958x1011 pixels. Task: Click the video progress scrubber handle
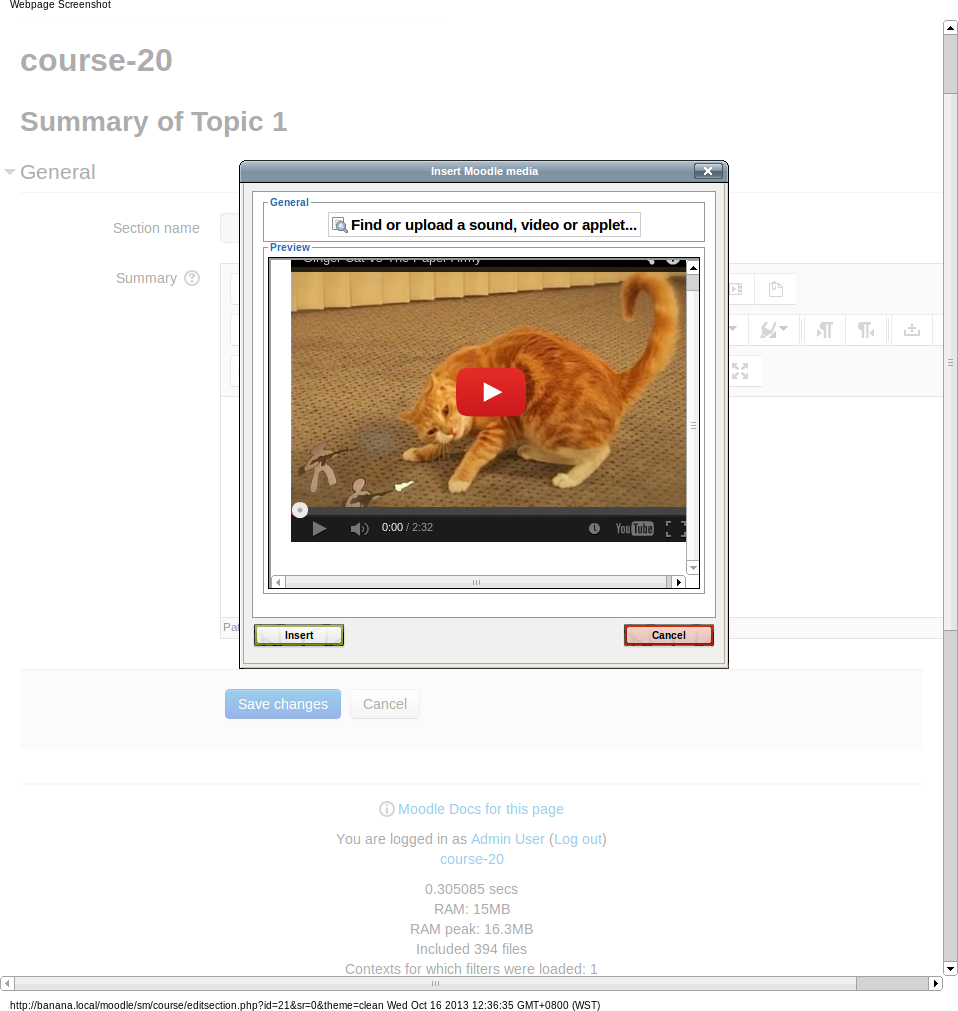tap(300, 510)
